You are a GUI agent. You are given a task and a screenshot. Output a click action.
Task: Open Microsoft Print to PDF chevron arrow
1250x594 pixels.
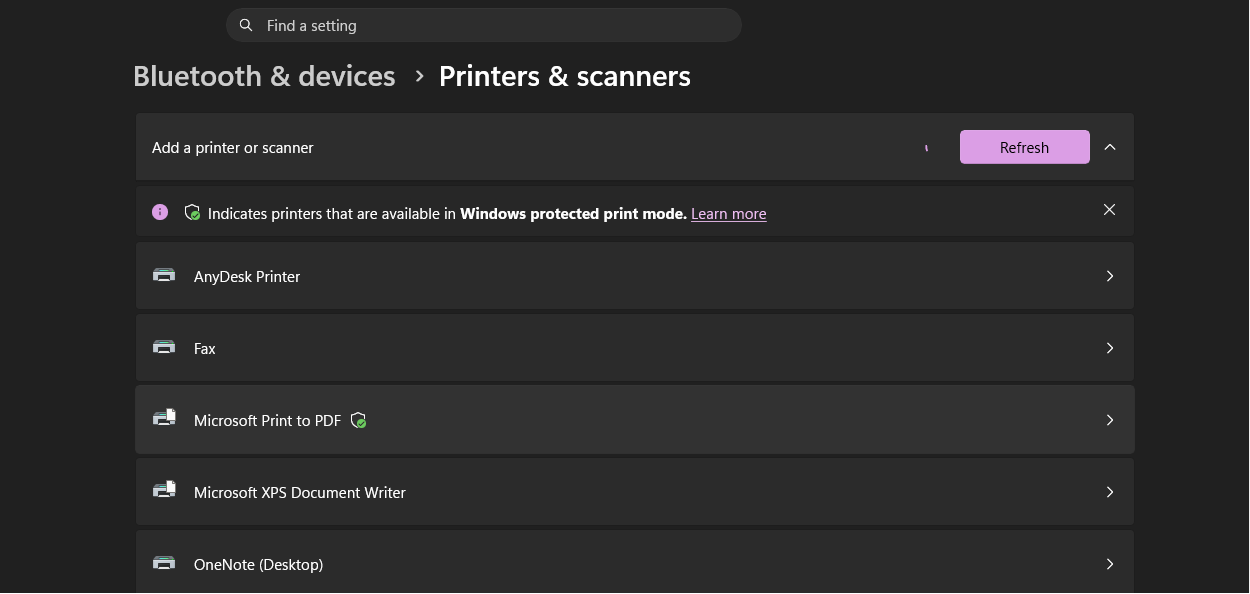(x=1110, y=420)
